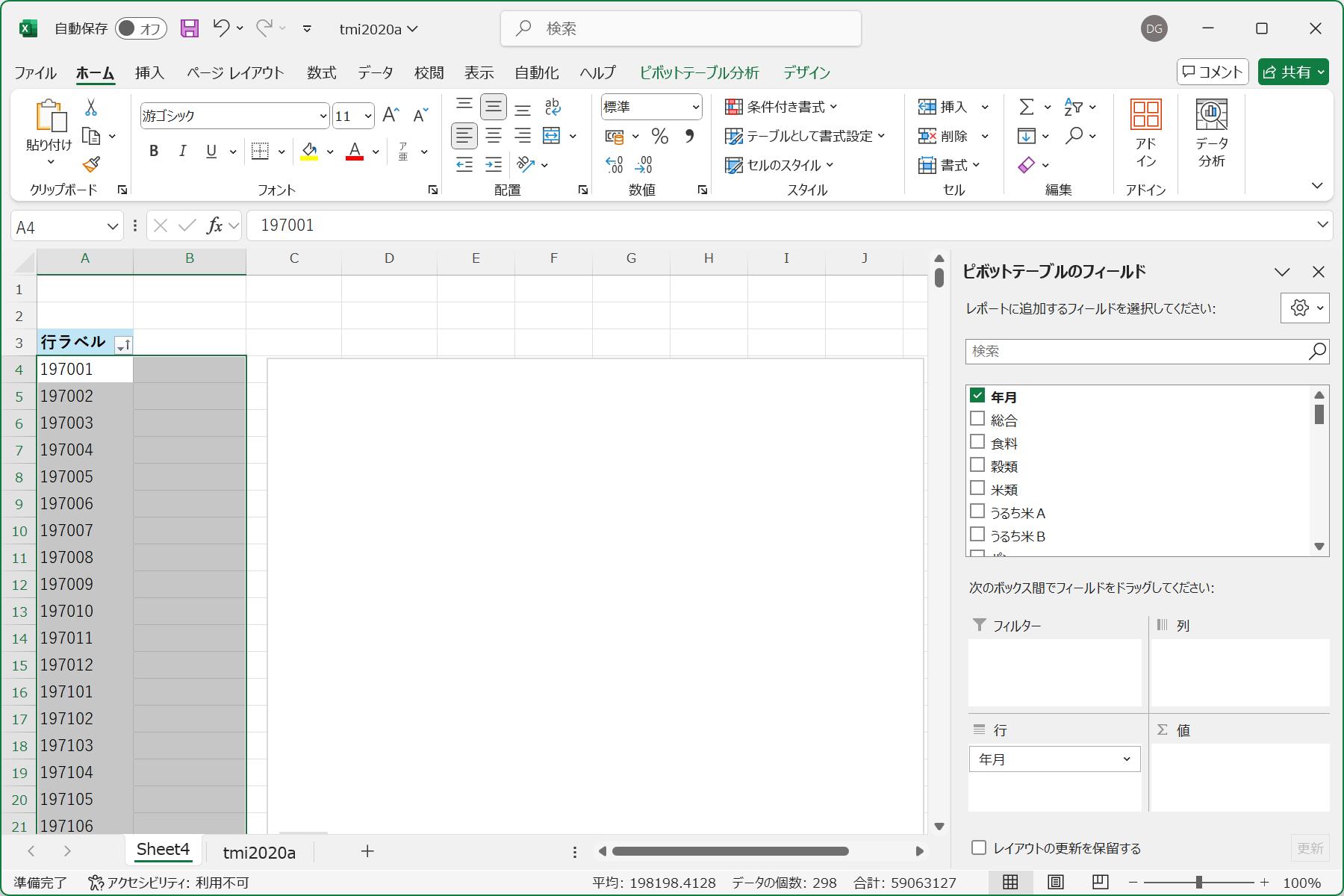
Task: Check the 総合 field checkbox
Action: click(x=977, y=418)
